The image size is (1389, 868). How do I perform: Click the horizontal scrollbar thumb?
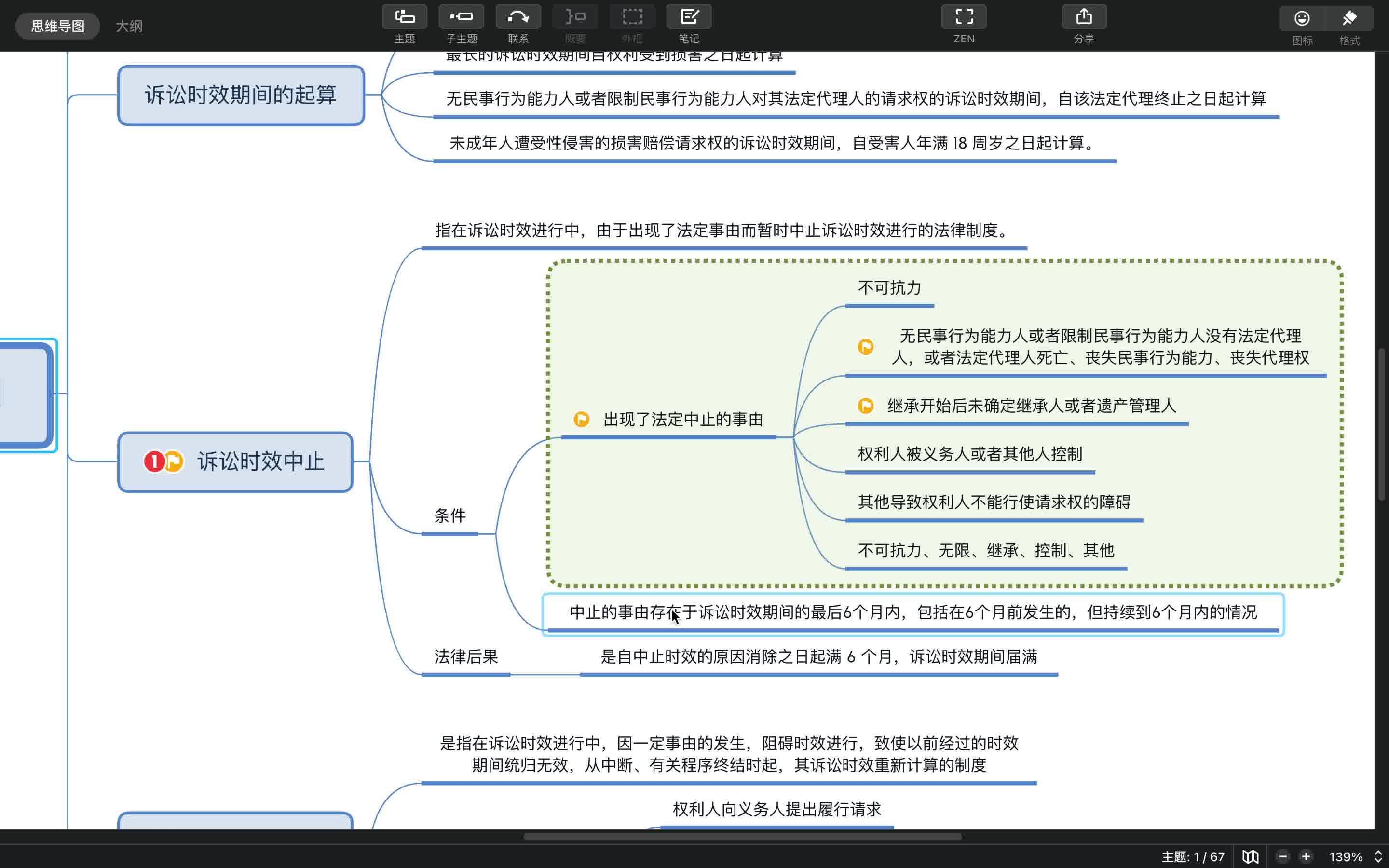pos(742,837)
